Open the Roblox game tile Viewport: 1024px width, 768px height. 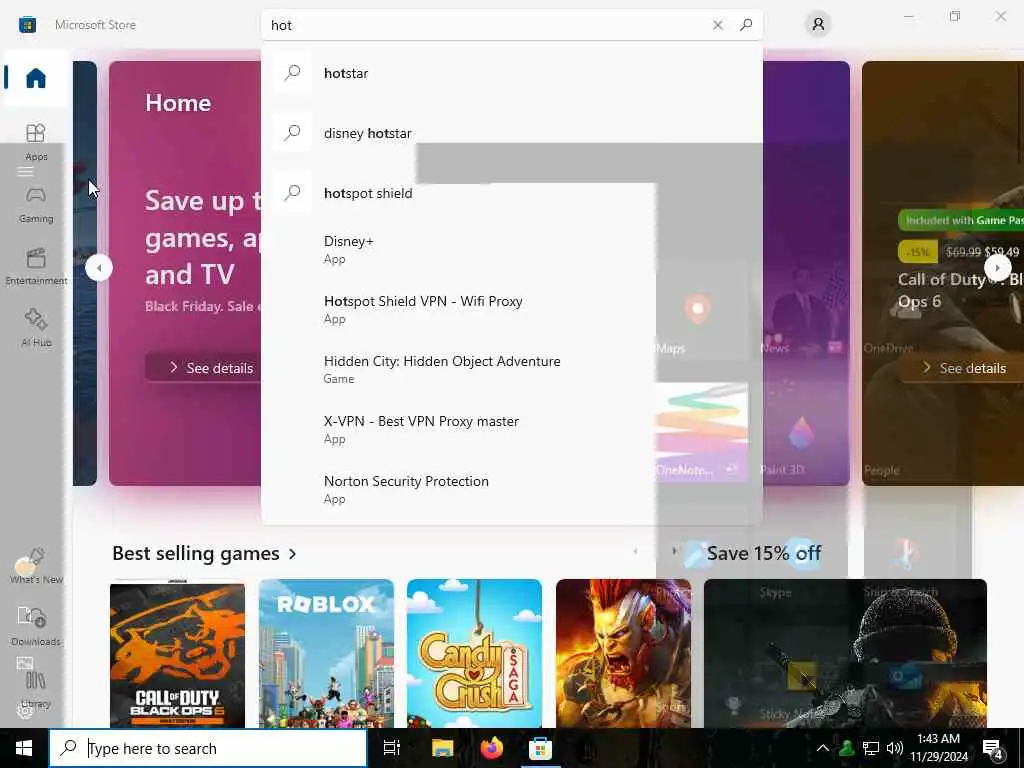click(x=327, y=654)
